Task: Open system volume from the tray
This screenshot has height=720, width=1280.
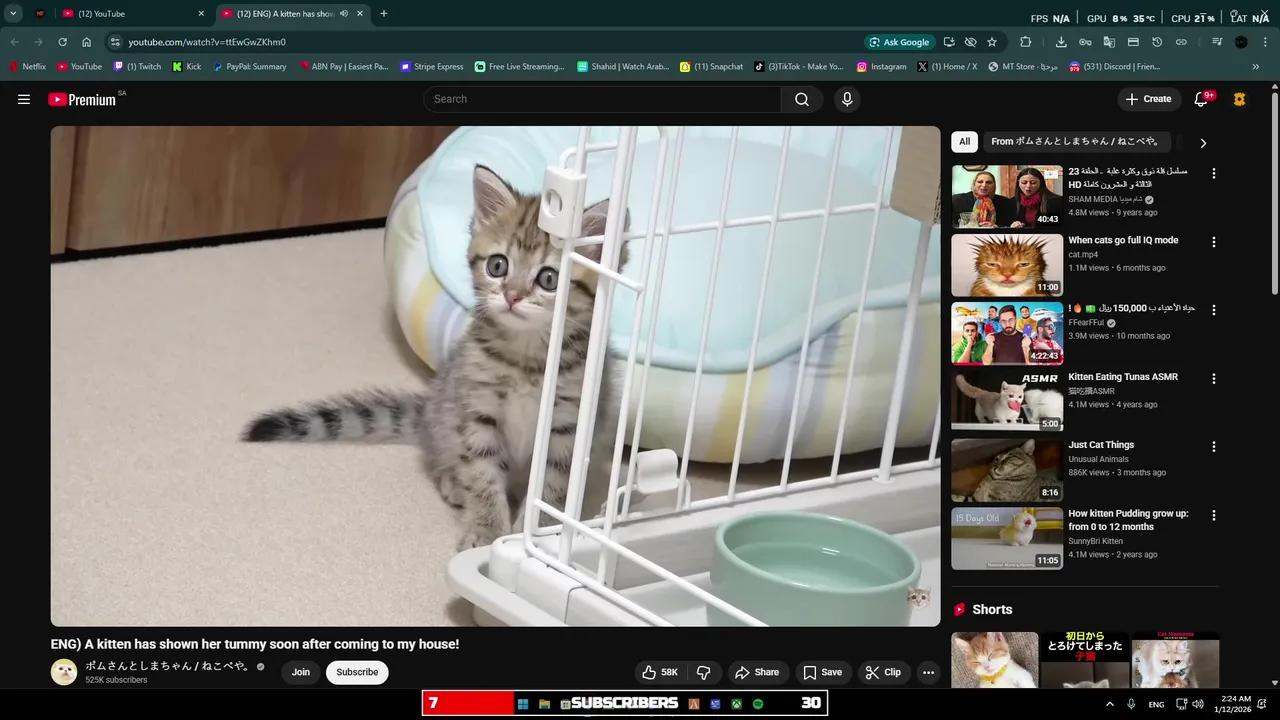Action: pos(1198,704)
